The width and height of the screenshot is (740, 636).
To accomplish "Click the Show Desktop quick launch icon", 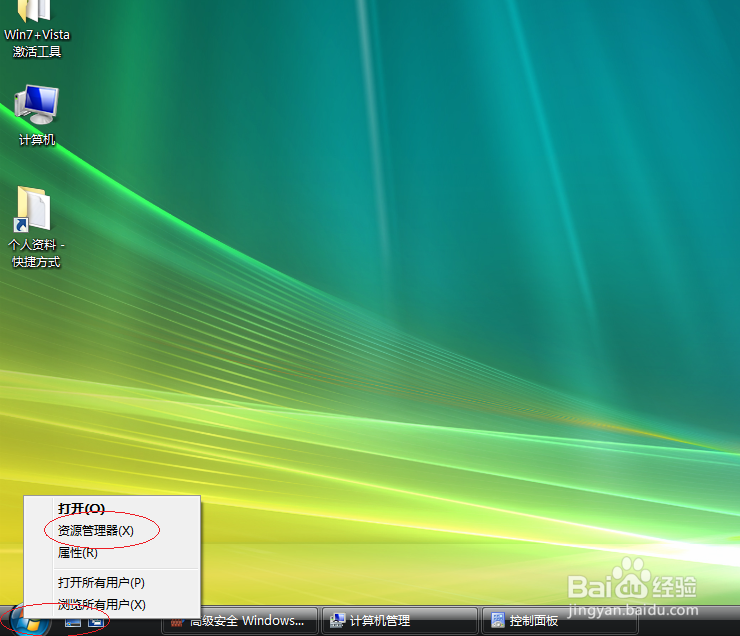I will pyautogui.click(x=73, y=622).
